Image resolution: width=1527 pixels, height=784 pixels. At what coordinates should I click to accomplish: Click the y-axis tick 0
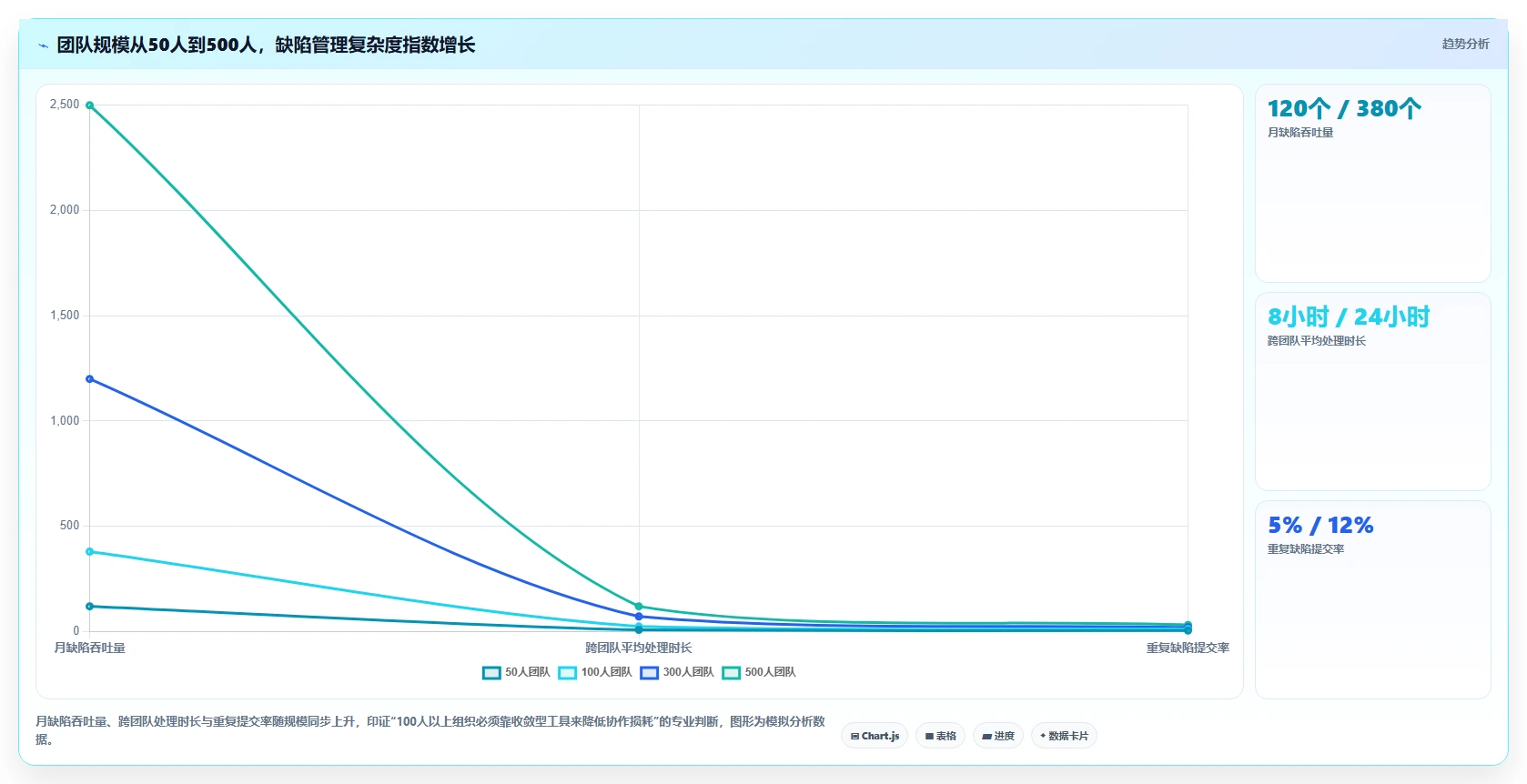click(x=76, y=630)
